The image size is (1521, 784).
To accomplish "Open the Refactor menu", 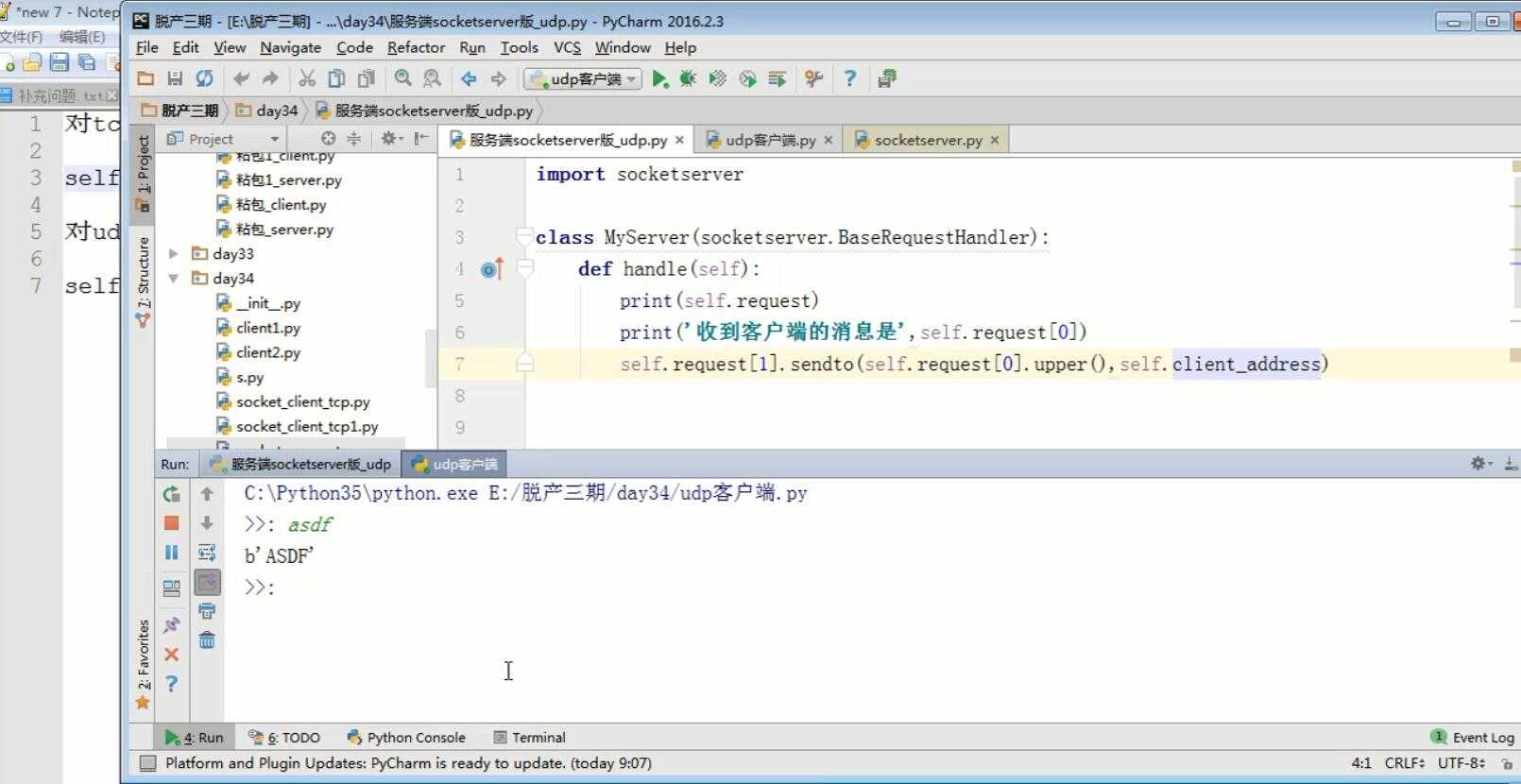I will tap(416, 47).
